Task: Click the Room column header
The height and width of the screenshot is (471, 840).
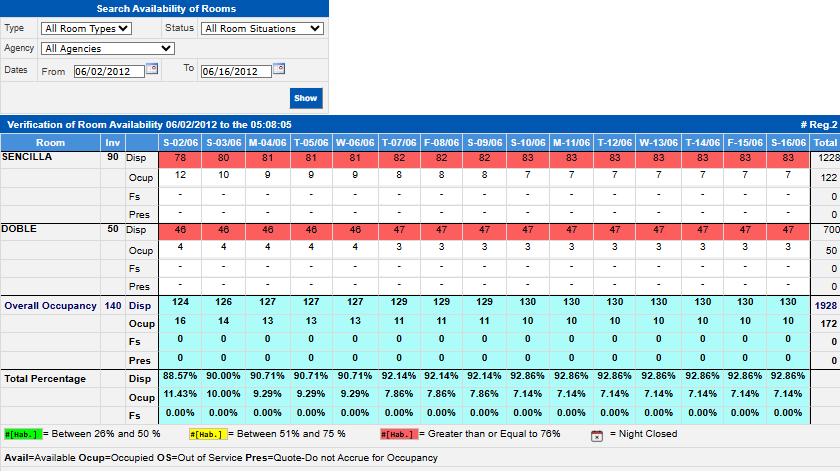Action: 50,143
